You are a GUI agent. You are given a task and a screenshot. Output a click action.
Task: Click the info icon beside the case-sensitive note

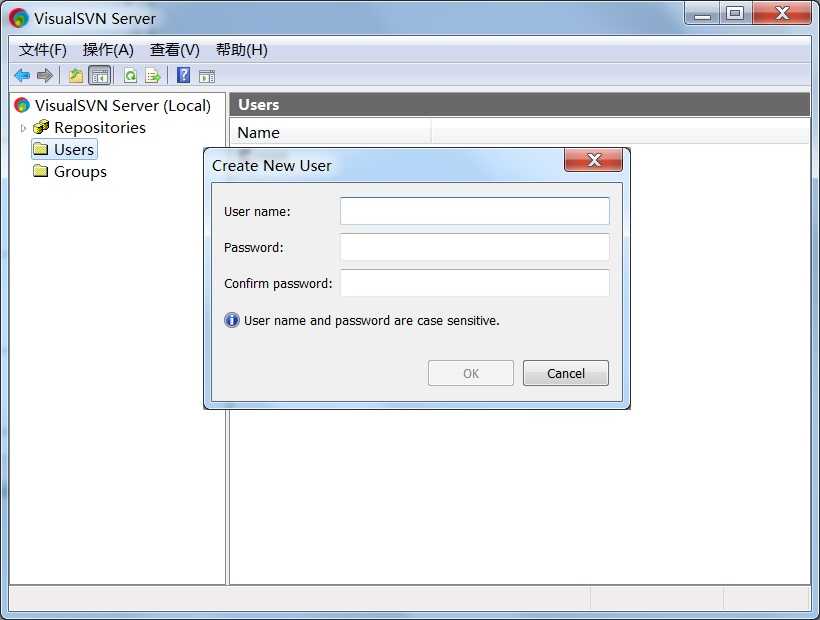[232, 320]
